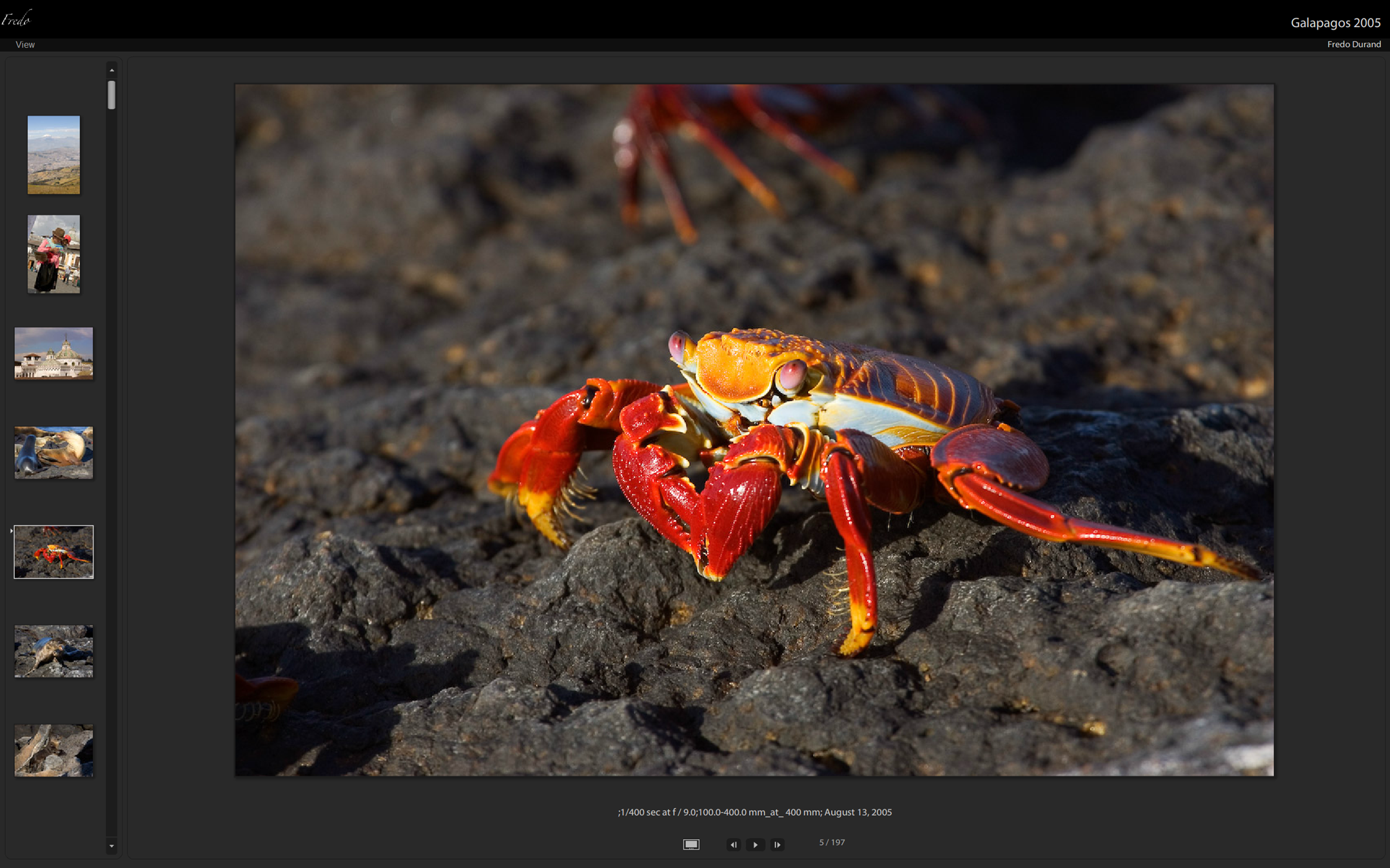Click the Galapagos 2005 gallery title
The image size is (1390, 868).
click(1335, 23)
